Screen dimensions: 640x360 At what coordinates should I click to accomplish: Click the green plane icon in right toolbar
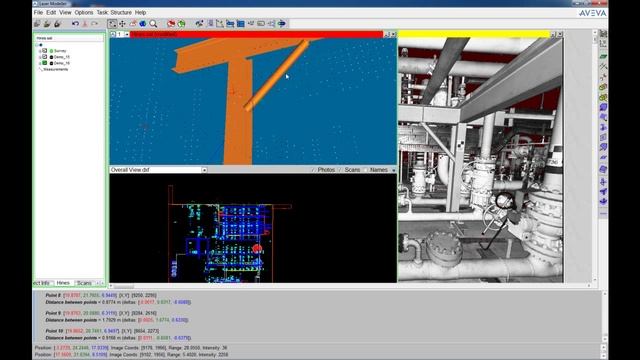pos(603,56)
